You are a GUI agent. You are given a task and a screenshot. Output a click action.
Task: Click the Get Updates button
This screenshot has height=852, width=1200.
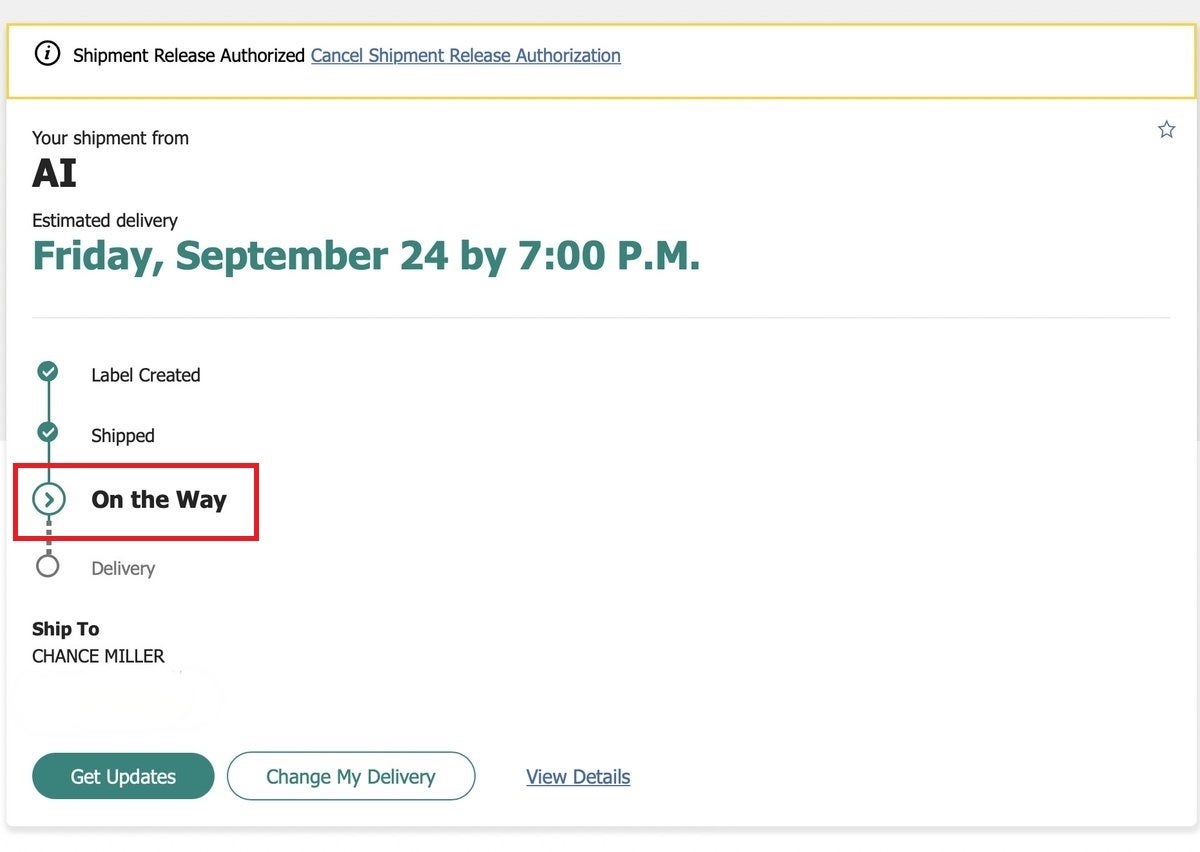(123, 776)
